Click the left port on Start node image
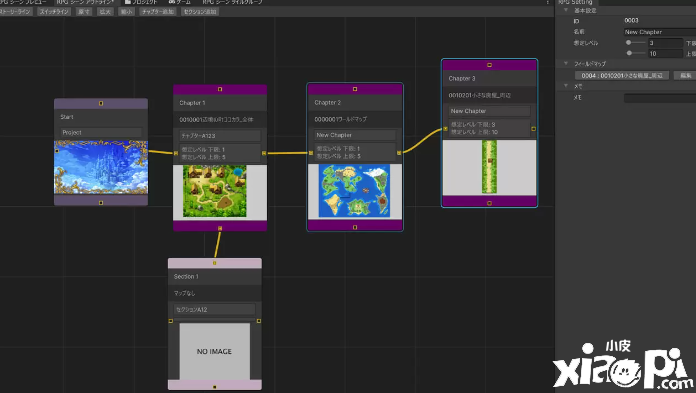696x393 pixels. click(57, 151)
